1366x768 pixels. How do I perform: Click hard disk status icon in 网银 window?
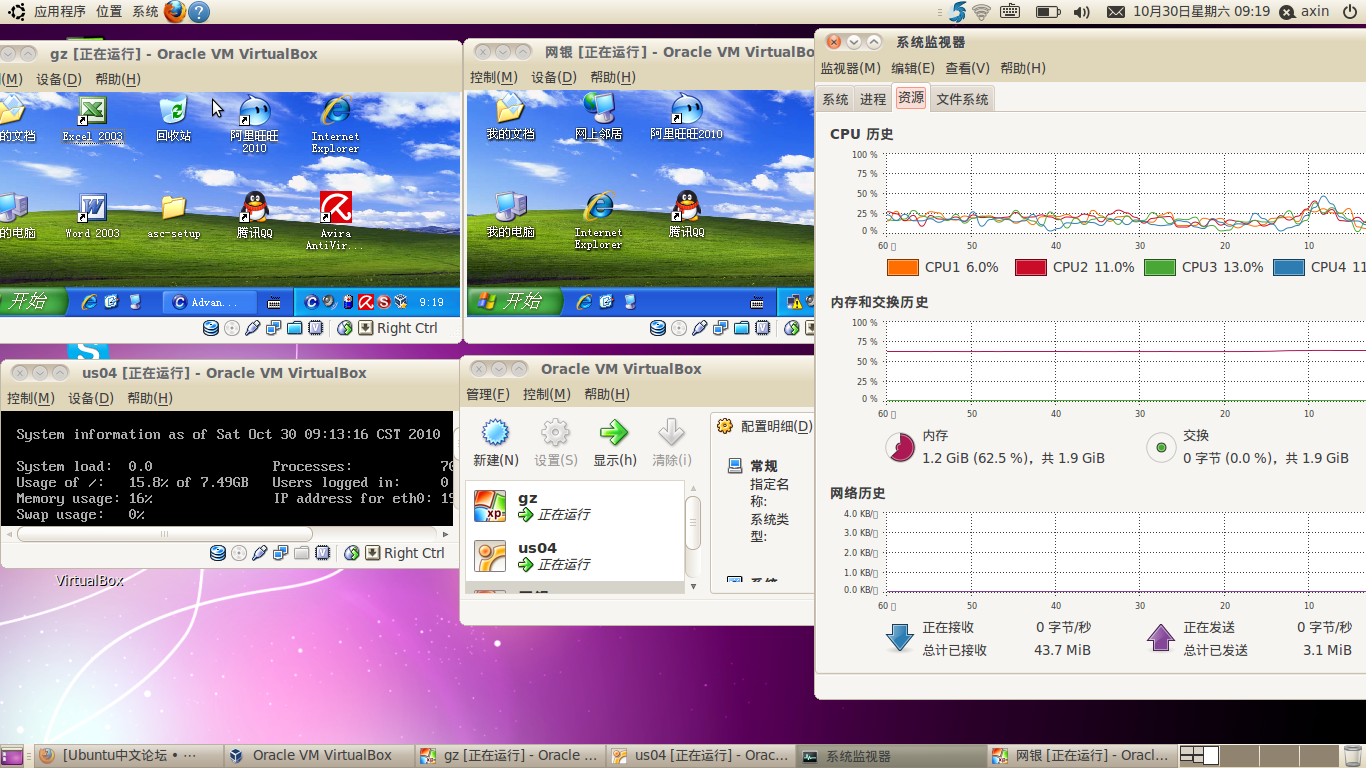click(x=658, y=328)
